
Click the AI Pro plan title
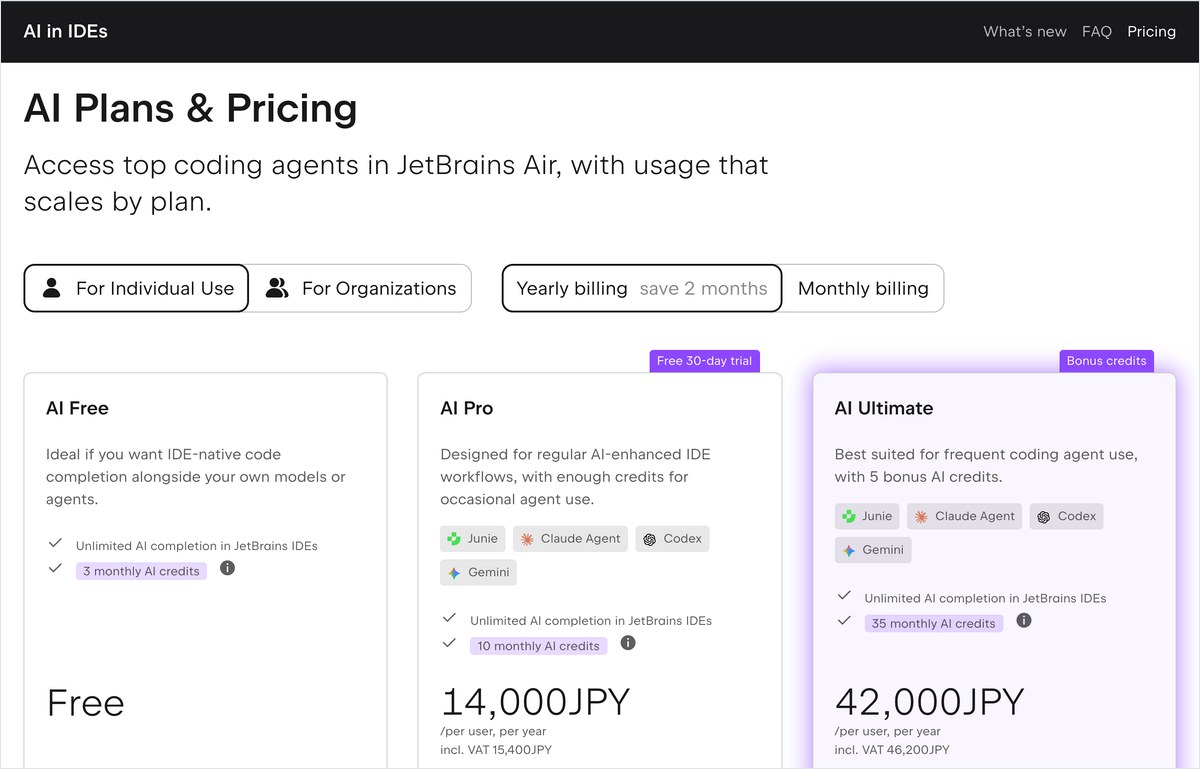pos(466,408)
